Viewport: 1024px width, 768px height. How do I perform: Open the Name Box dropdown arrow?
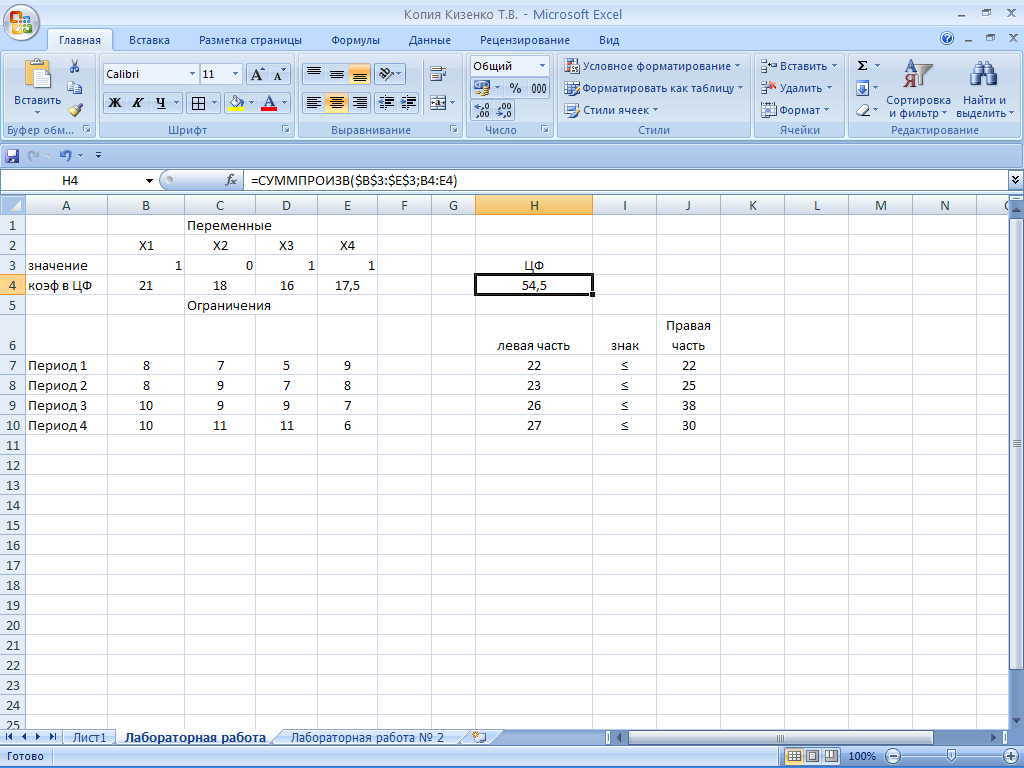pos(150,181)
